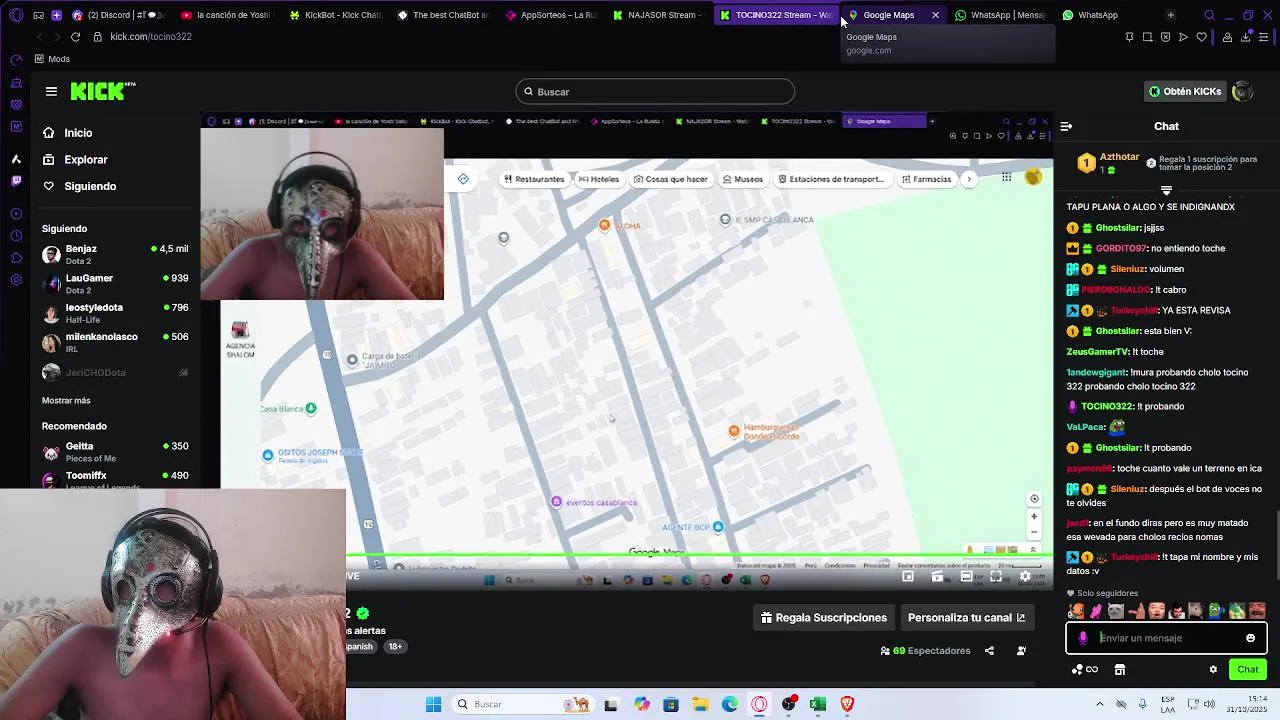Collapse the chat panel with the arrow icon
This screenshot has height=720, width=1280.
click(1066, 126)
